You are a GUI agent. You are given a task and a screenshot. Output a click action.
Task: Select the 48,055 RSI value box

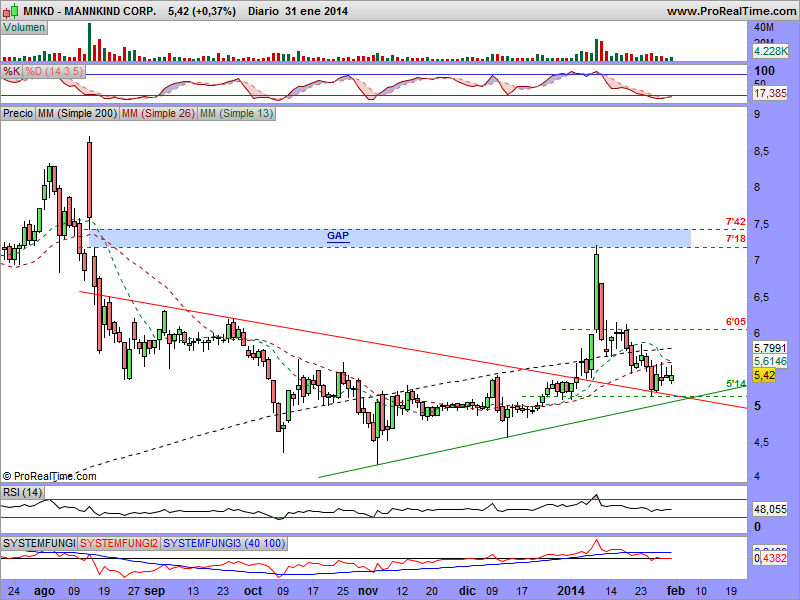pos(770,509)
